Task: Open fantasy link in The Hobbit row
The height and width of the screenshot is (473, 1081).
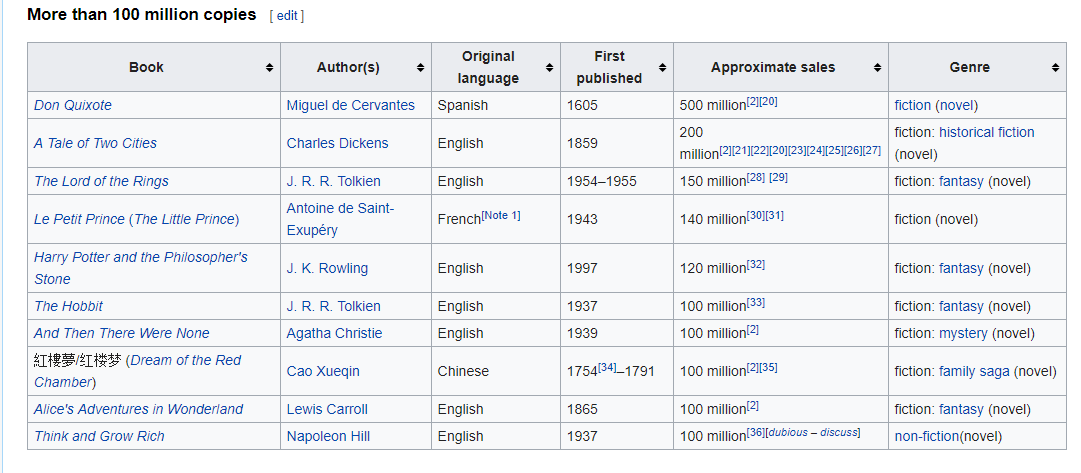Action: [961, 306]
